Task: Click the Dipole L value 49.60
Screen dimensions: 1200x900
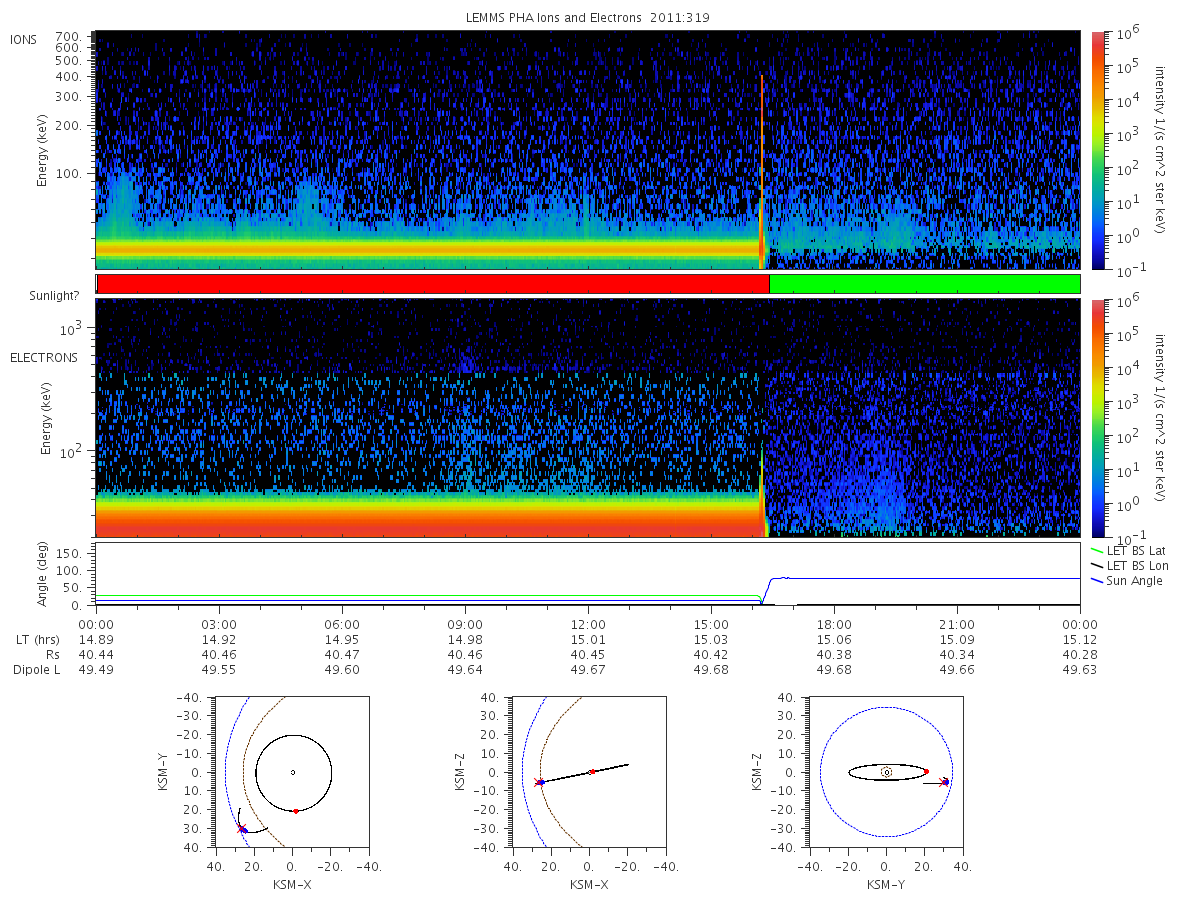Action: [342, 669]
